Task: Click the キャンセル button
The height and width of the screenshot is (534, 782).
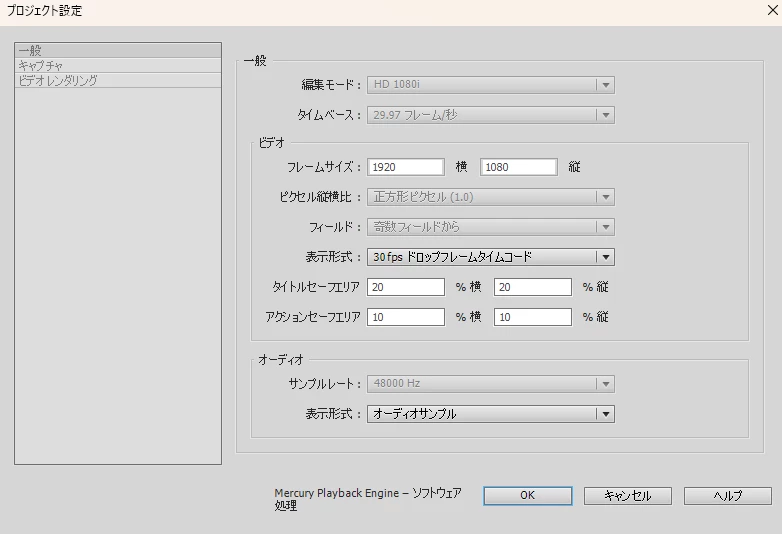Action: (628, 496)
